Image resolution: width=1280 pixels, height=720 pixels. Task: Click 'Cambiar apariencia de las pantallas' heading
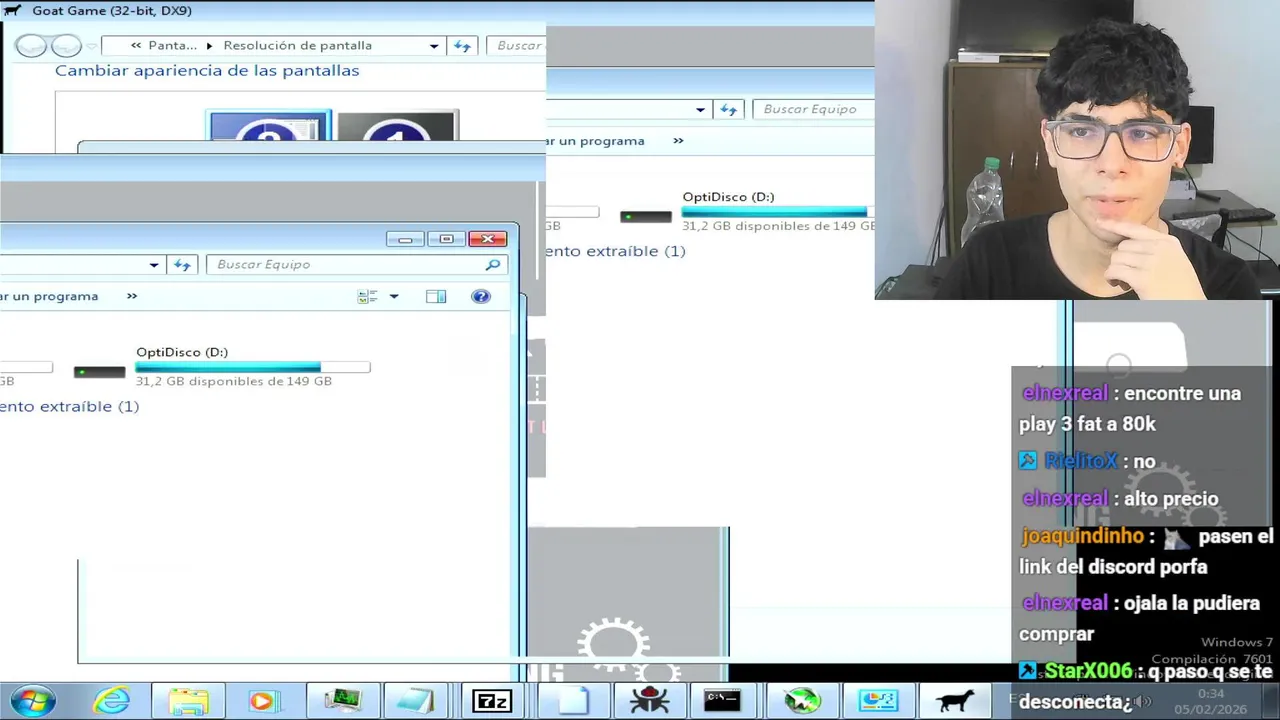point(207,71)
